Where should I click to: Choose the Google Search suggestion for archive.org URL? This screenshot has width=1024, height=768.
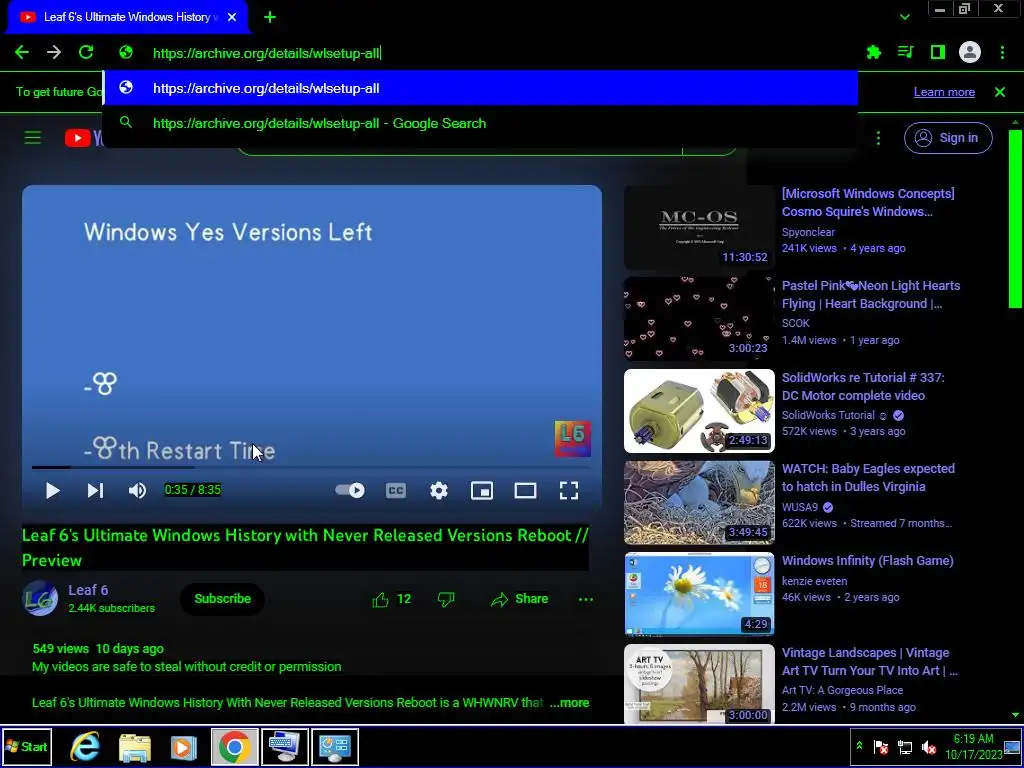pos(480,123)
